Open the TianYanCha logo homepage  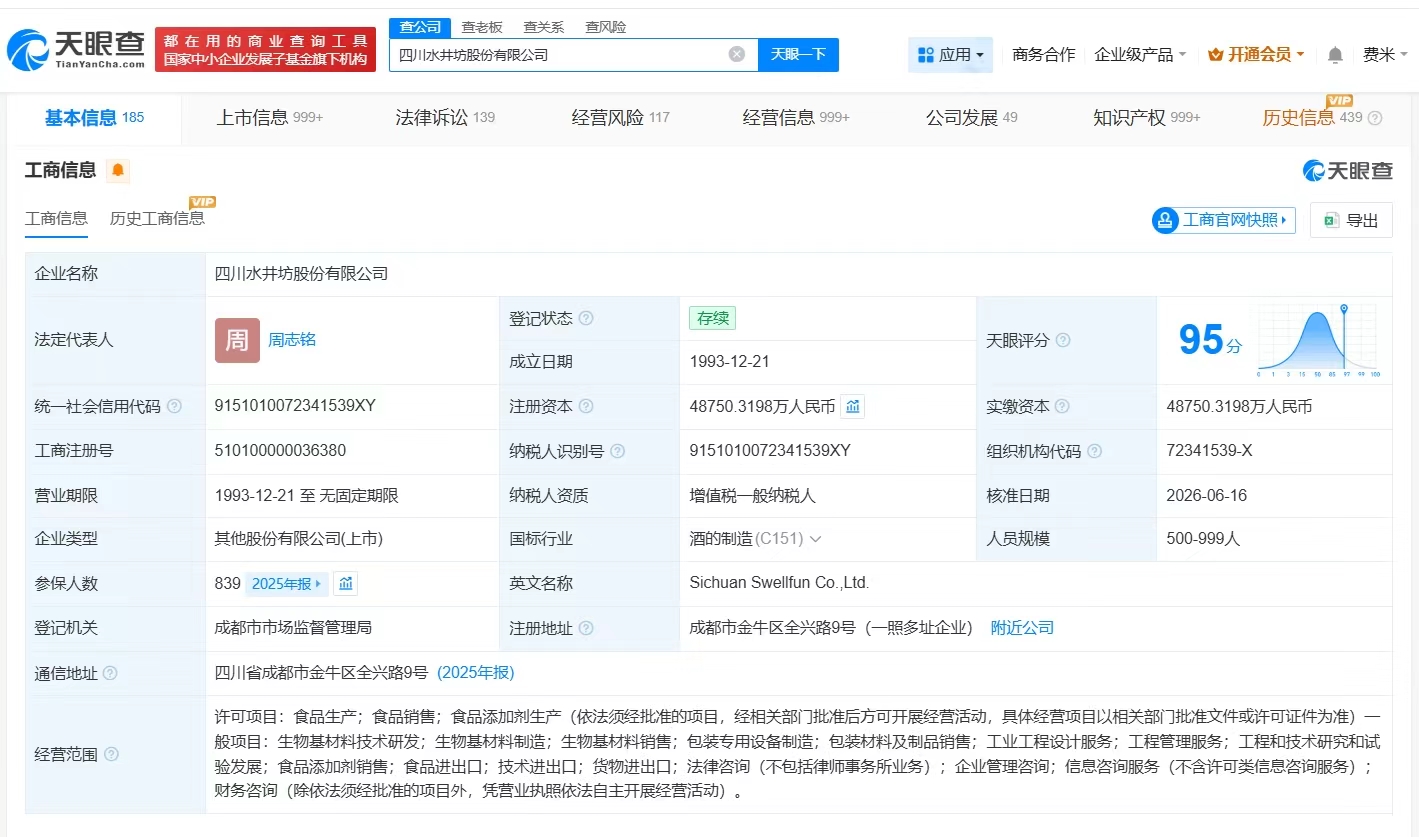click(76, 49)
